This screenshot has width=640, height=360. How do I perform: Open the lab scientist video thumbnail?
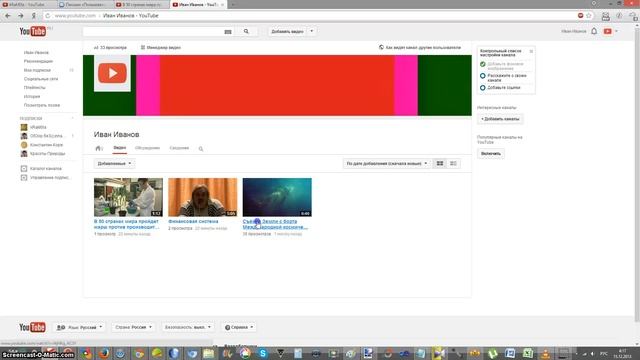click(x=128, y=197)
